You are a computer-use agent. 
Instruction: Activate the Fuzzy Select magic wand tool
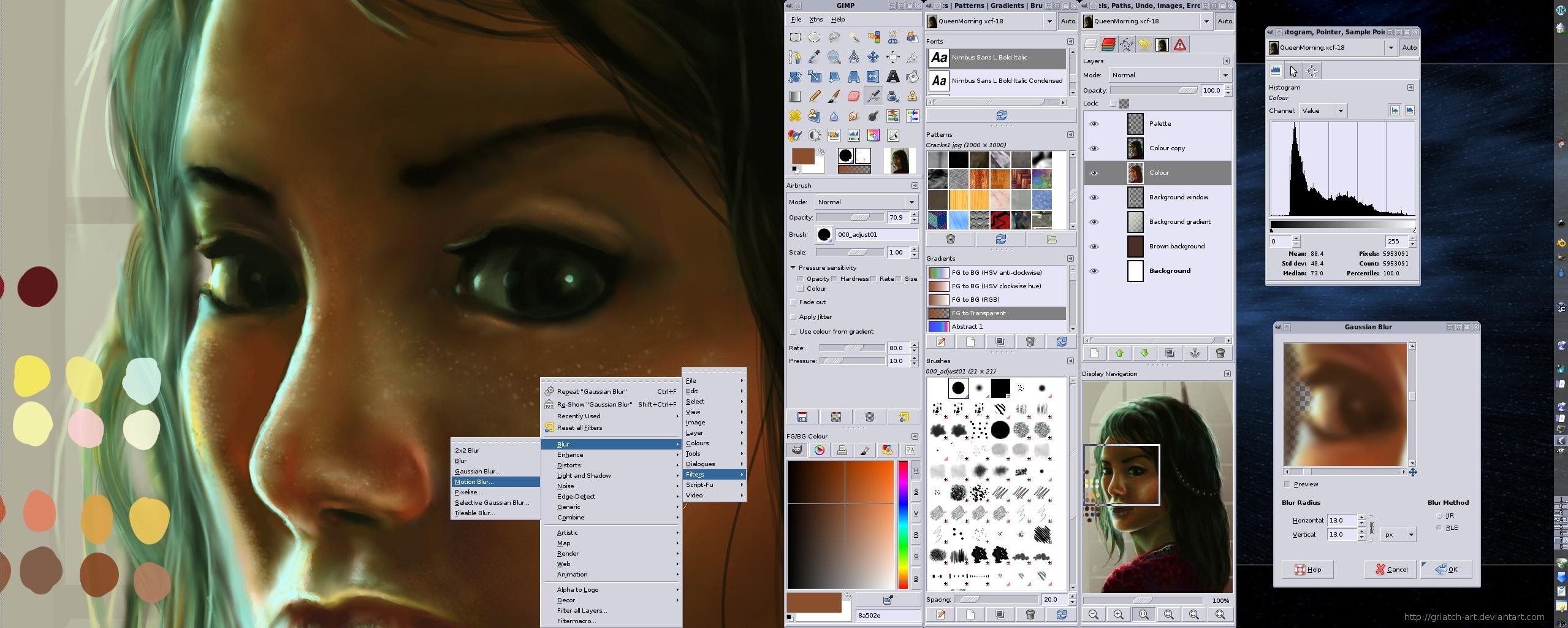click(854, 37)
